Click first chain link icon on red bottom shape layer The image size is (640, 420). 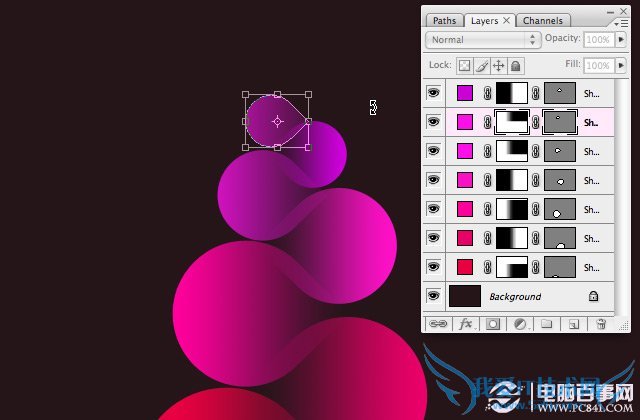point(487,267)
